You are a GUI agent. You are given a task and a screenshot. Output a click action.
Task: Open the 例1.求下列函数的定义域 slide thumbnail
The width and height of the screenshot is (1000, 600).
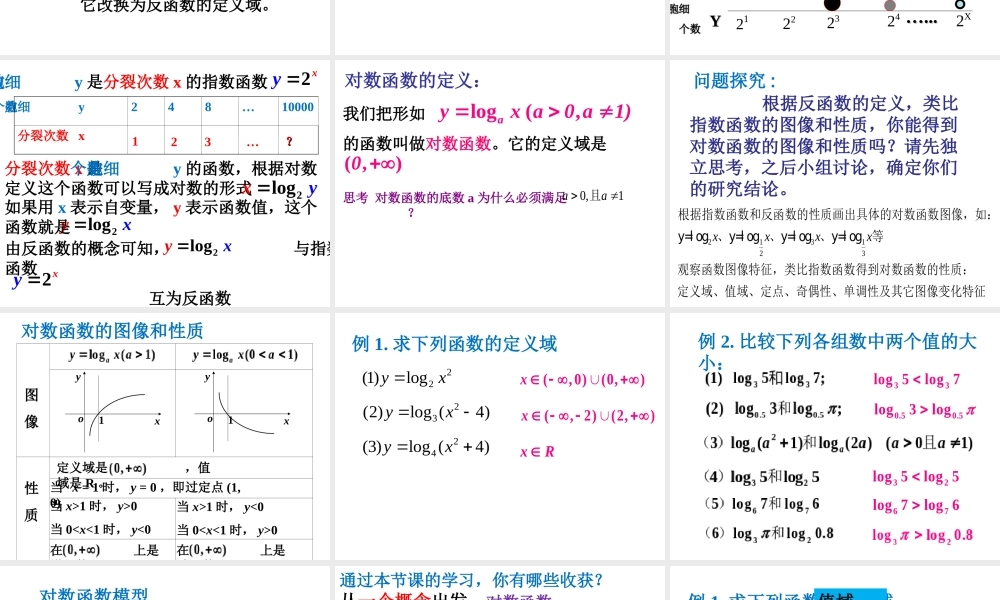tap(499, 437)
